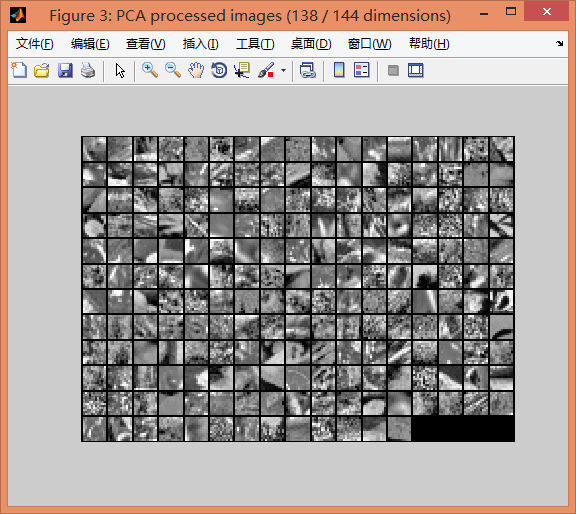Click the Hide Plot Tools icon
Screen dimensions: 576x514
[x=393, y=70]
